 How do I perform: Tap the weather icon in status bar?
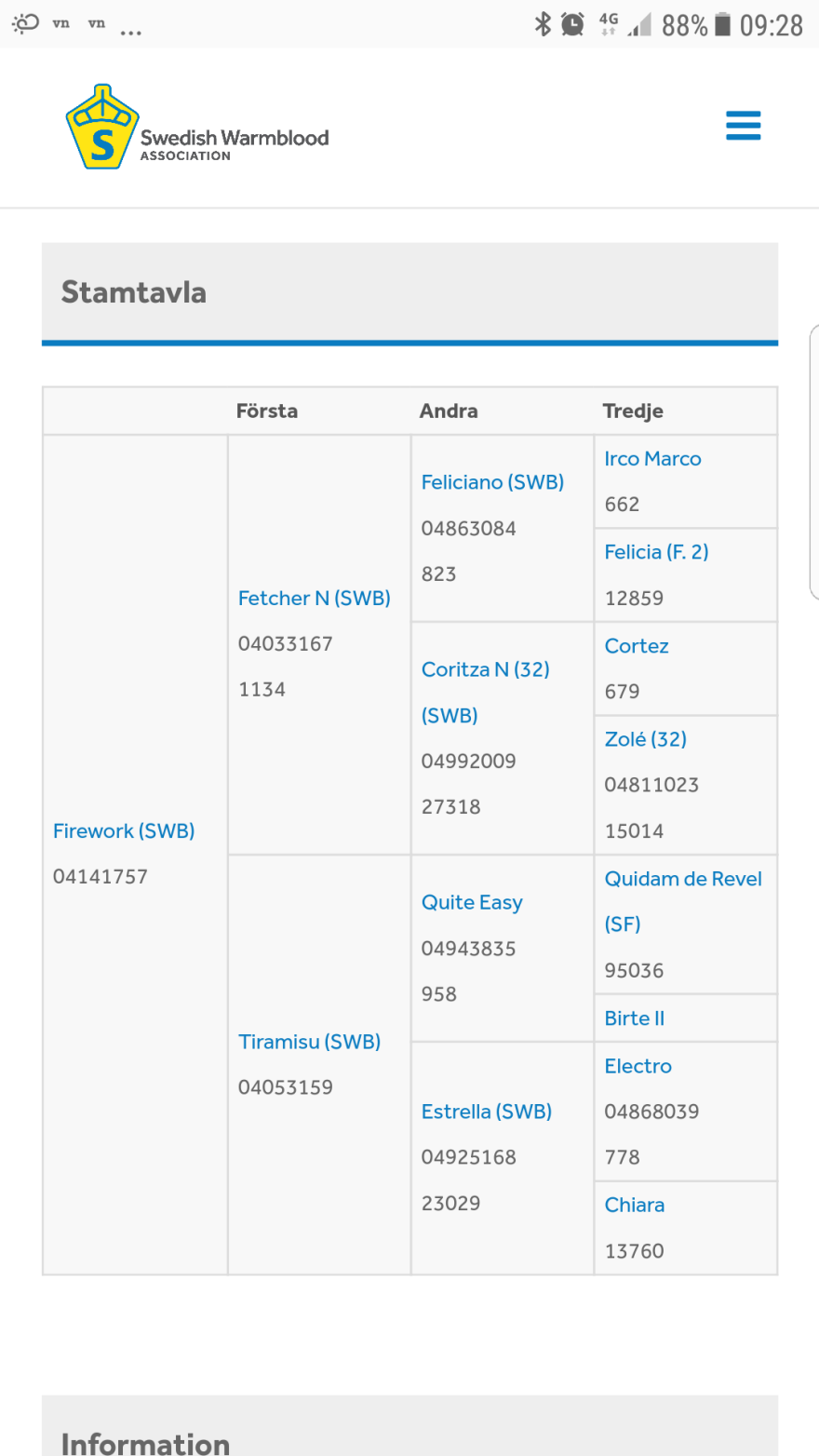click(25, 23)
